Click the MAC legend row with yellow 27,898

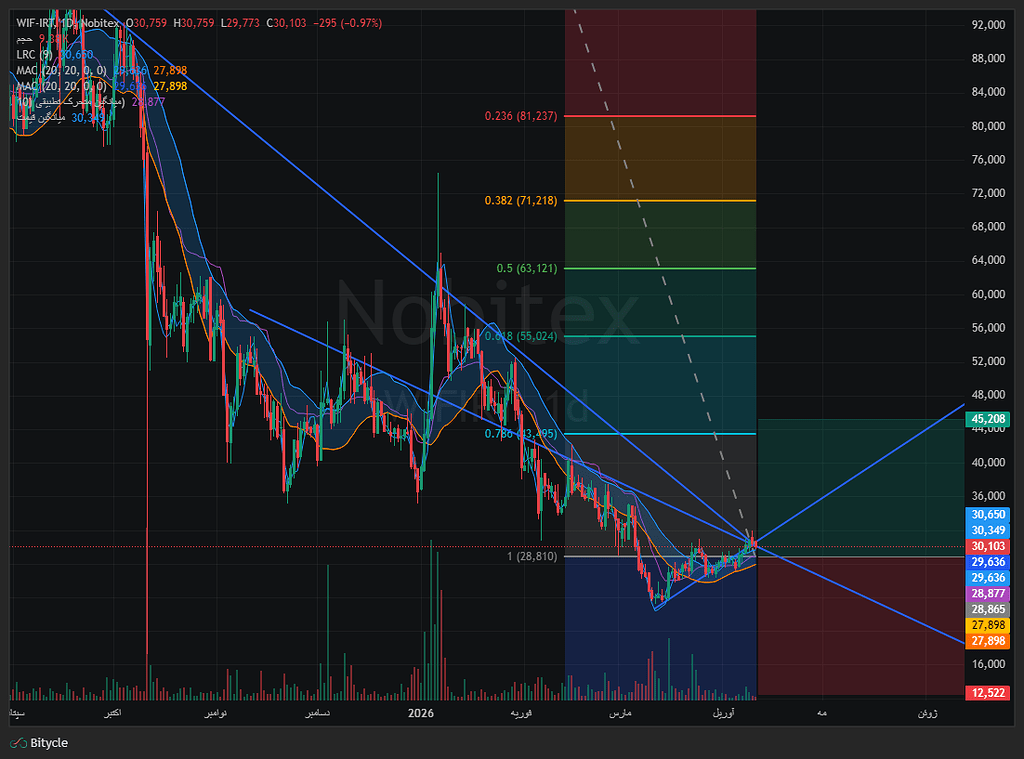pos(101,86)
